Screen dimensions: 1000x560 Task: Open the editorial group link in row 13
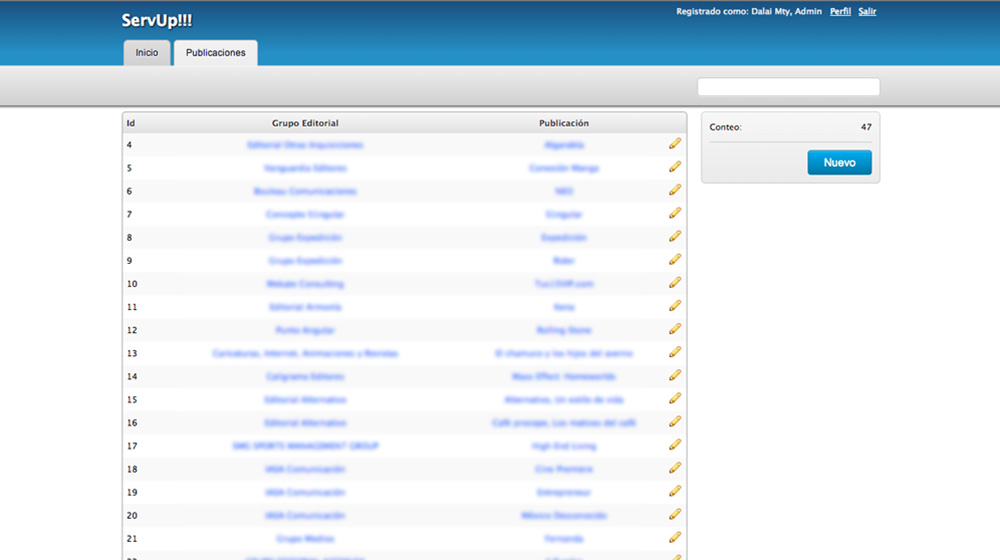pos(305,353)
